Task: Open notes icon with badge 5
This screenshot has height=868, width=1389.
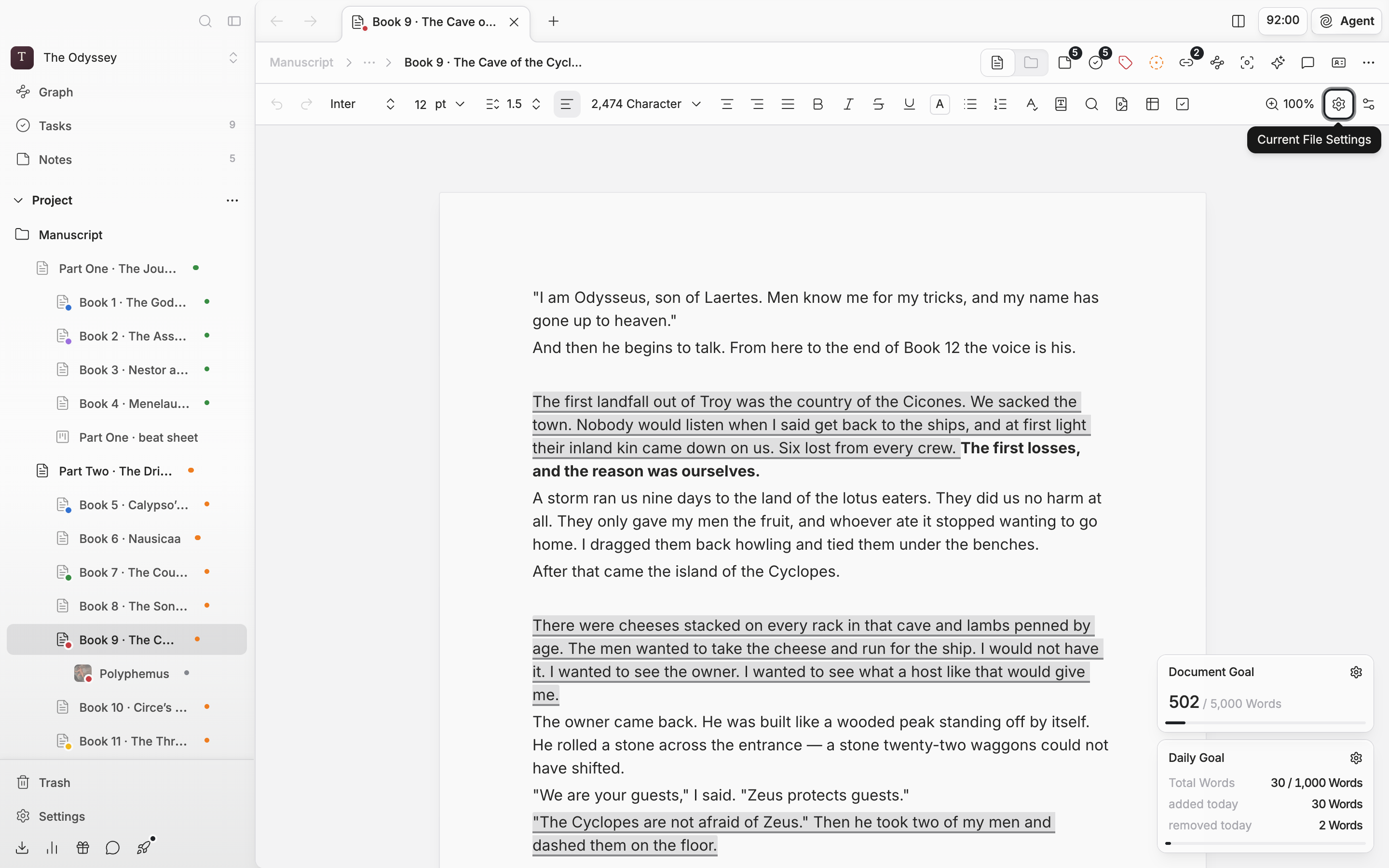Action: click(x=1066, y=63)
